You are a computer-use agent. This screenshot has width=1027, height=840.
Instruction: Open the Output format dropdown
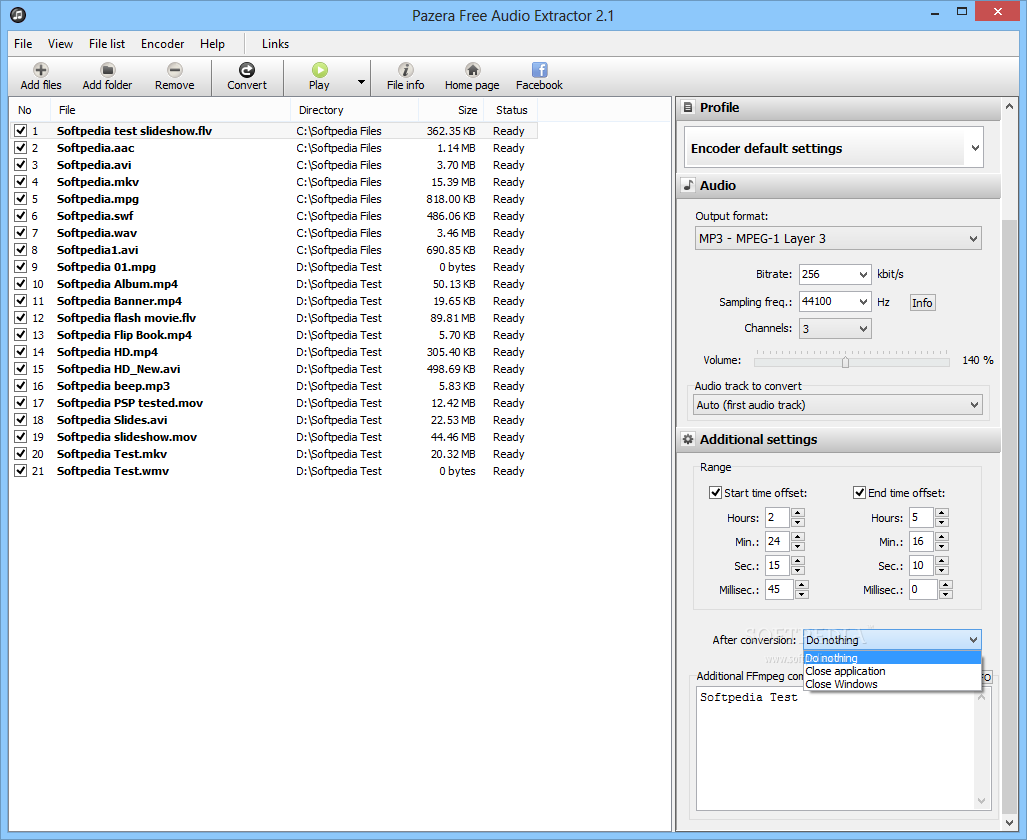(x=973, y=239)
